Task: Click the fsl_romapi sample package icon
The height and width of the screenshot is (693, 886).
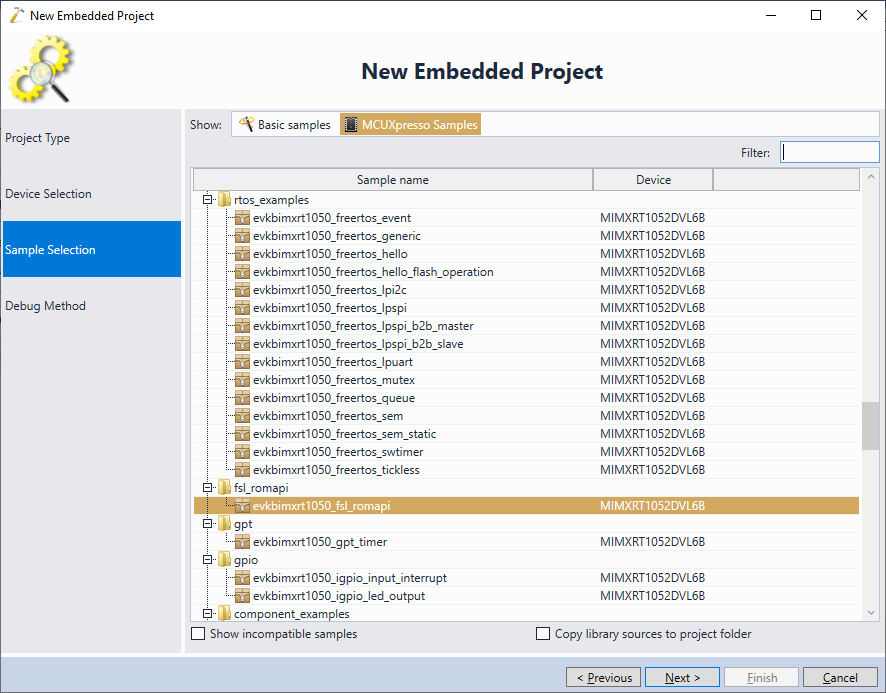Action: pos(242,506)
